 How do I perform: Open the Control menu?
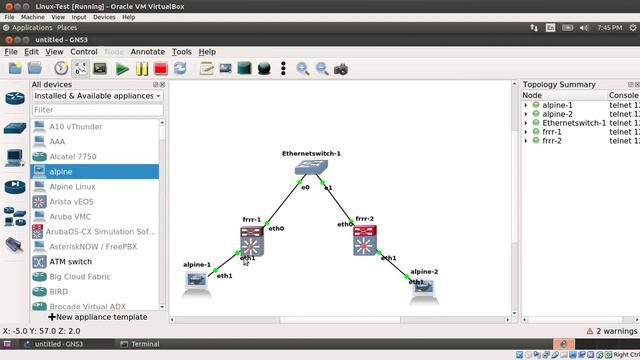84,52
